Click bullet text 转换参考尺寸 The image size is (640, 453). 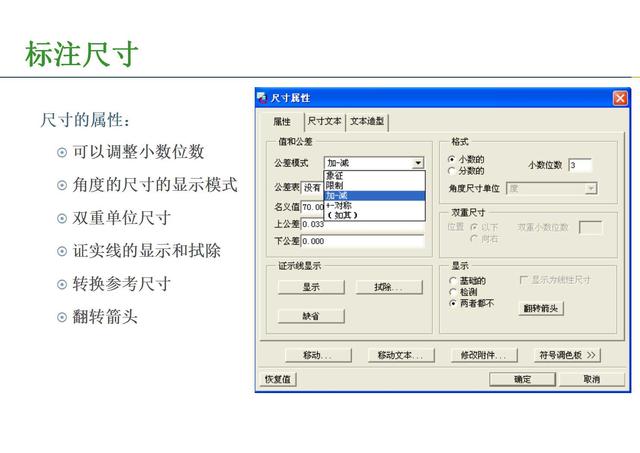click(x=122, y=284)
